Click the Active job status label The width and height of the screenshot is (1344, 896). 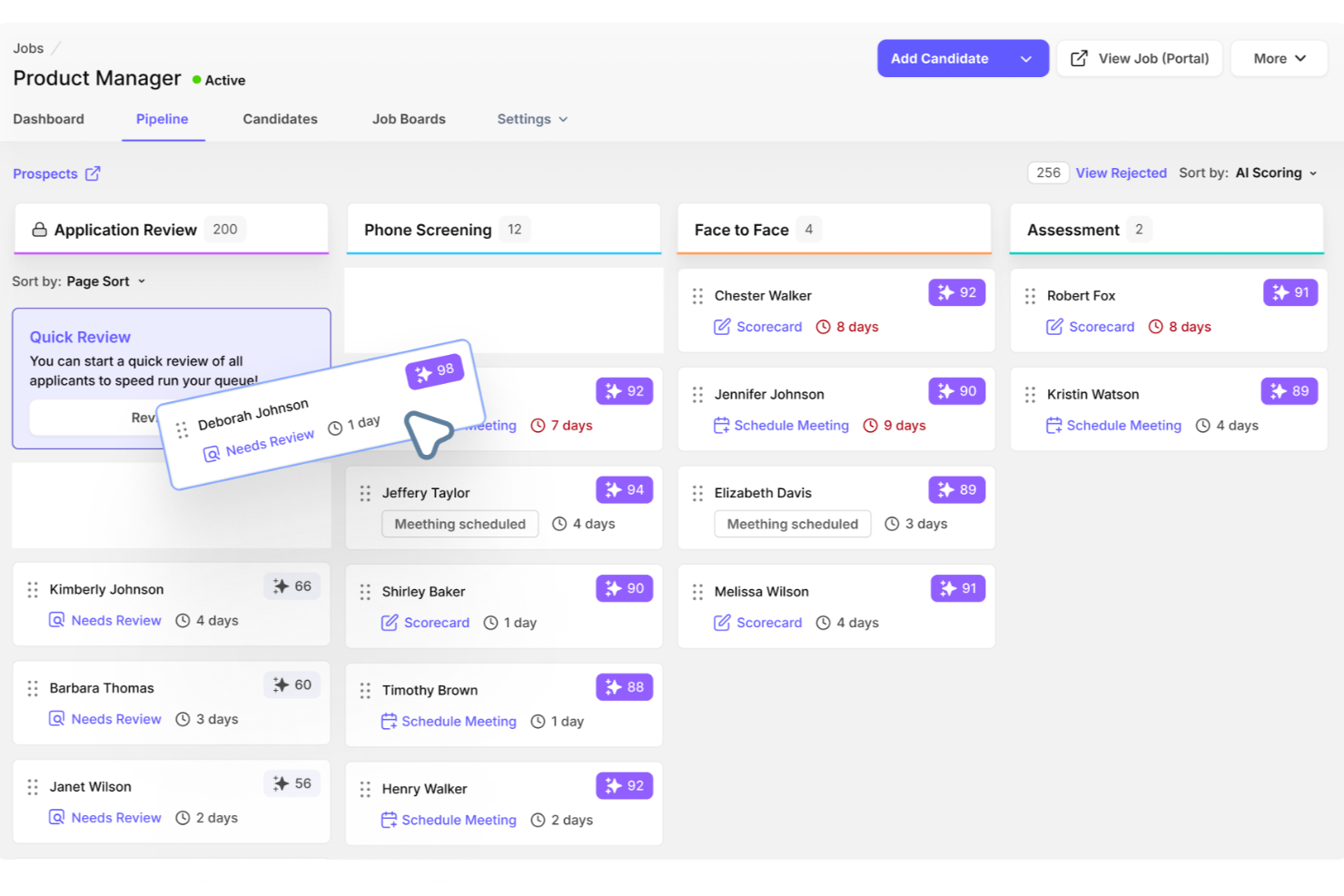(x=225, y=80)
